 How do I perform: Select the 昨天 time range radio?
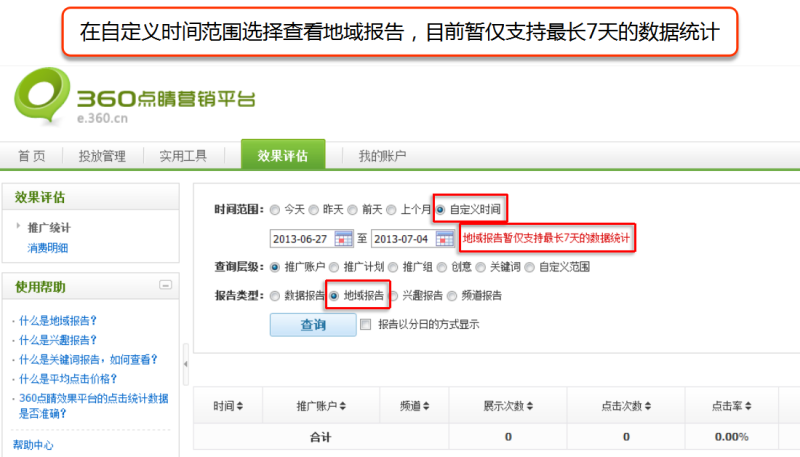[314, 209]
